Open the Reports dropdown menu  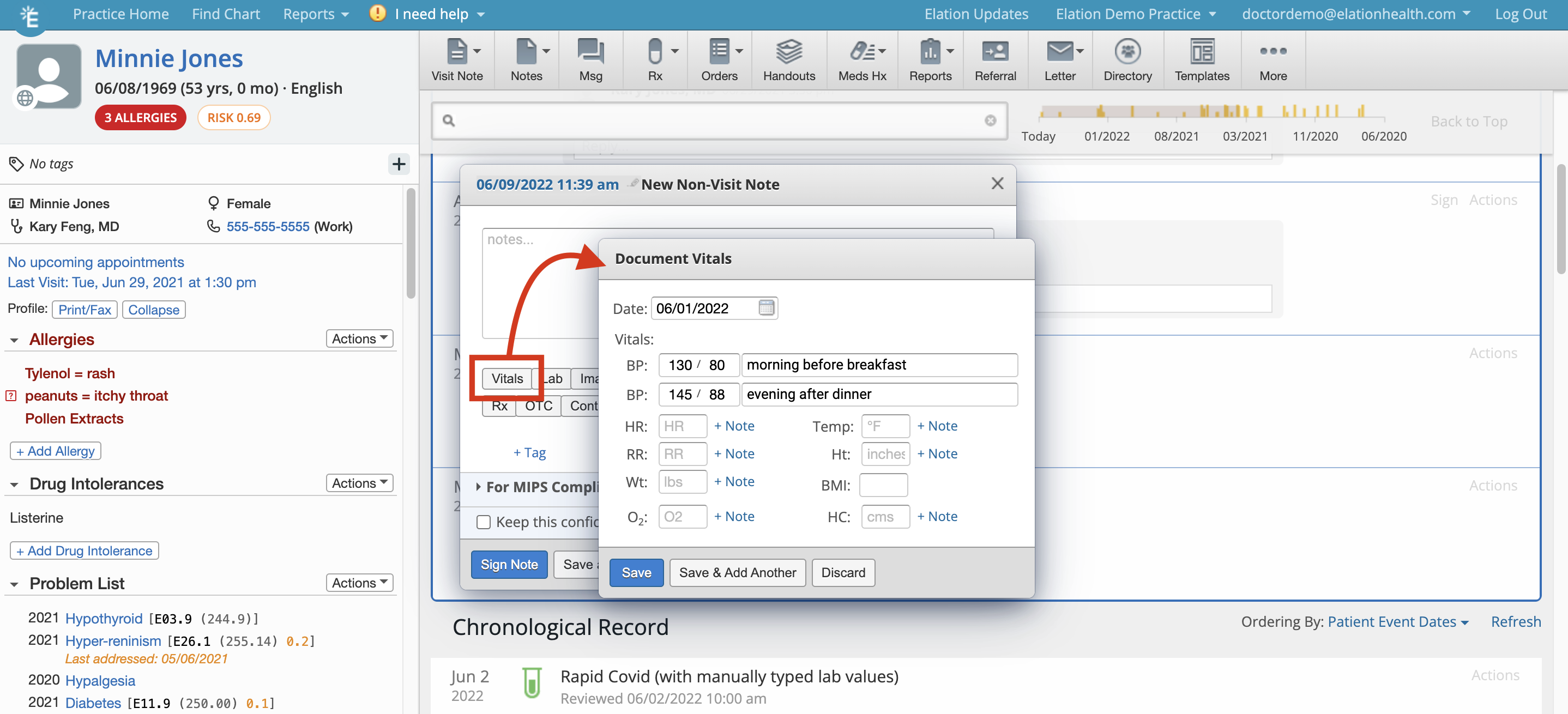point(315,14)
